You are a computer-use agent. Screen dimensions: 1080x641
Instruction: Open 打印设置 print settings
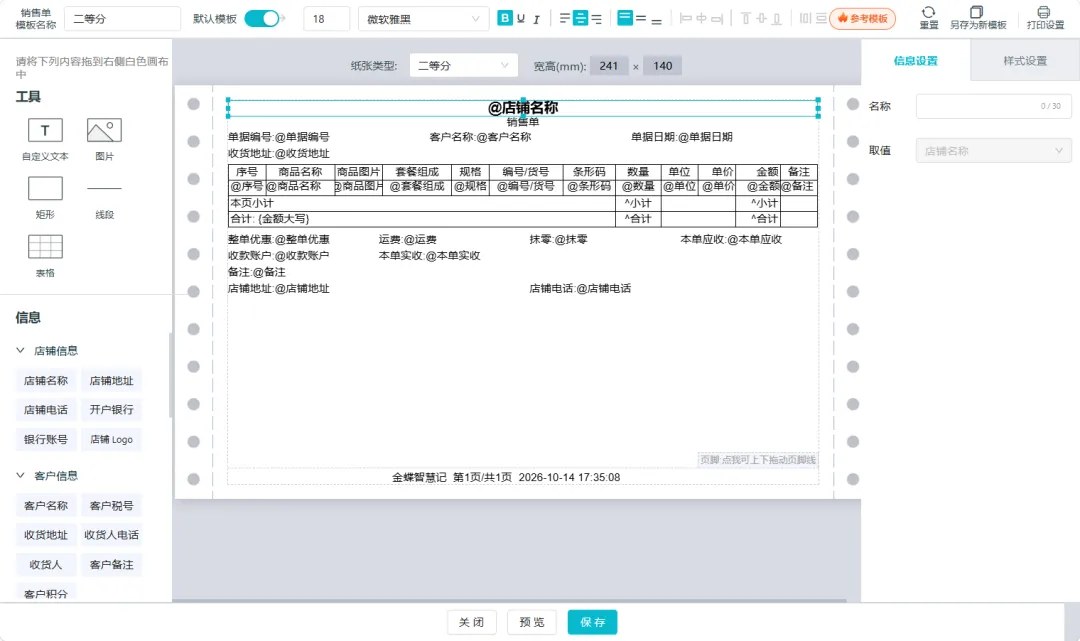click(x=1045, y=18)
